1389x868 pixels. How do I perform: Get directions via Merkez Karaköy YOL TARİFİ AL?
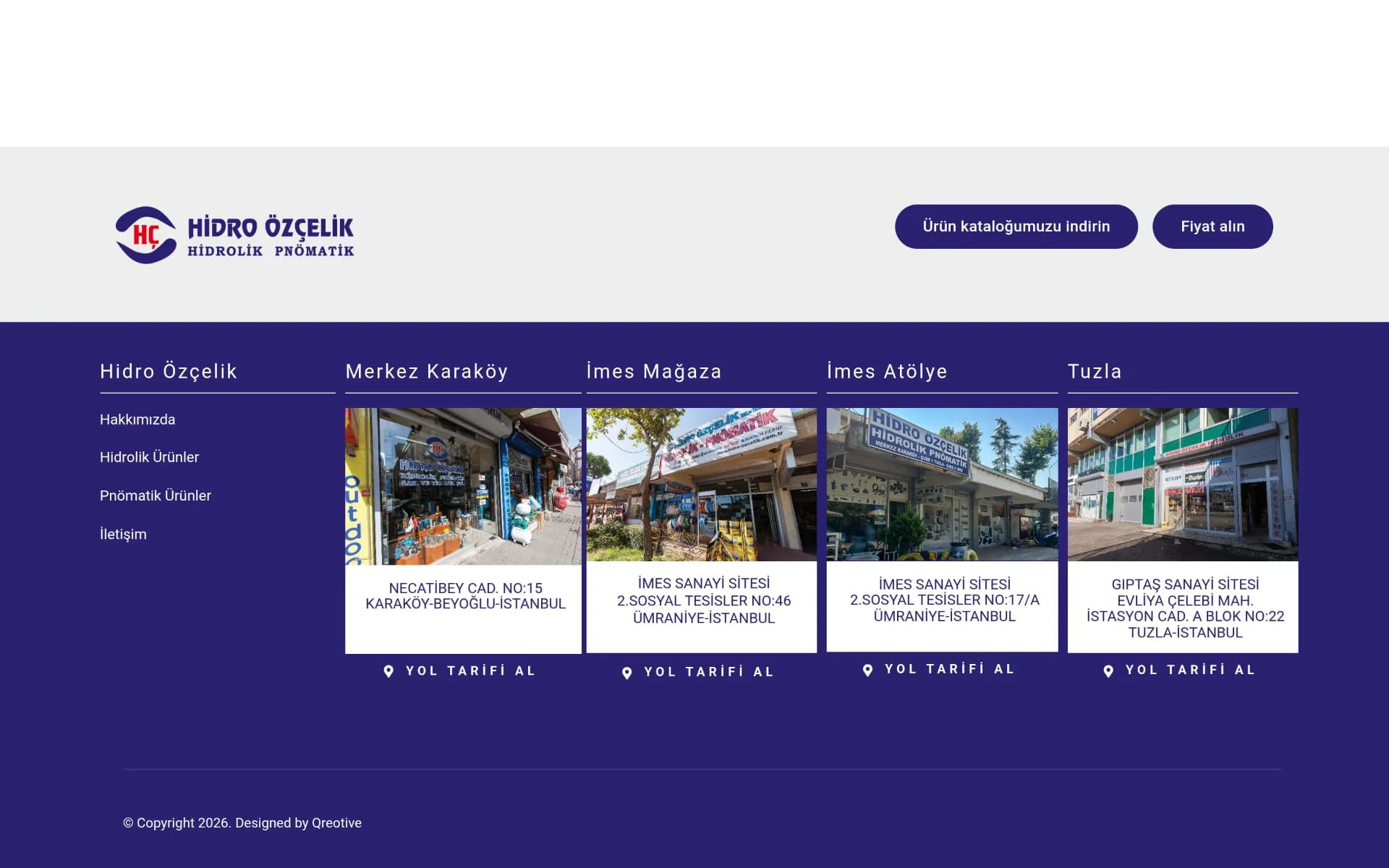[470, 671]
